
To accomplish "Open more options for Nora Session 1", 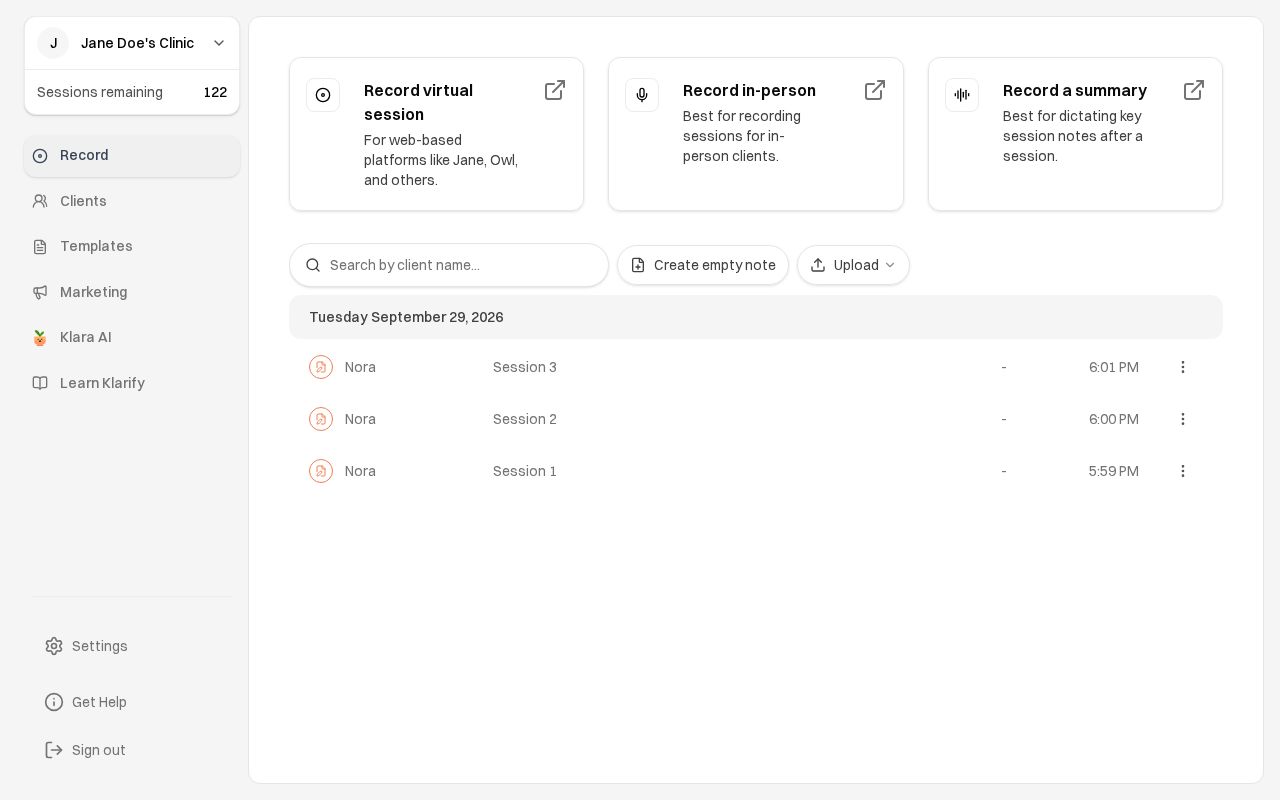I will pyautogui.click(x=1183, y=471).
